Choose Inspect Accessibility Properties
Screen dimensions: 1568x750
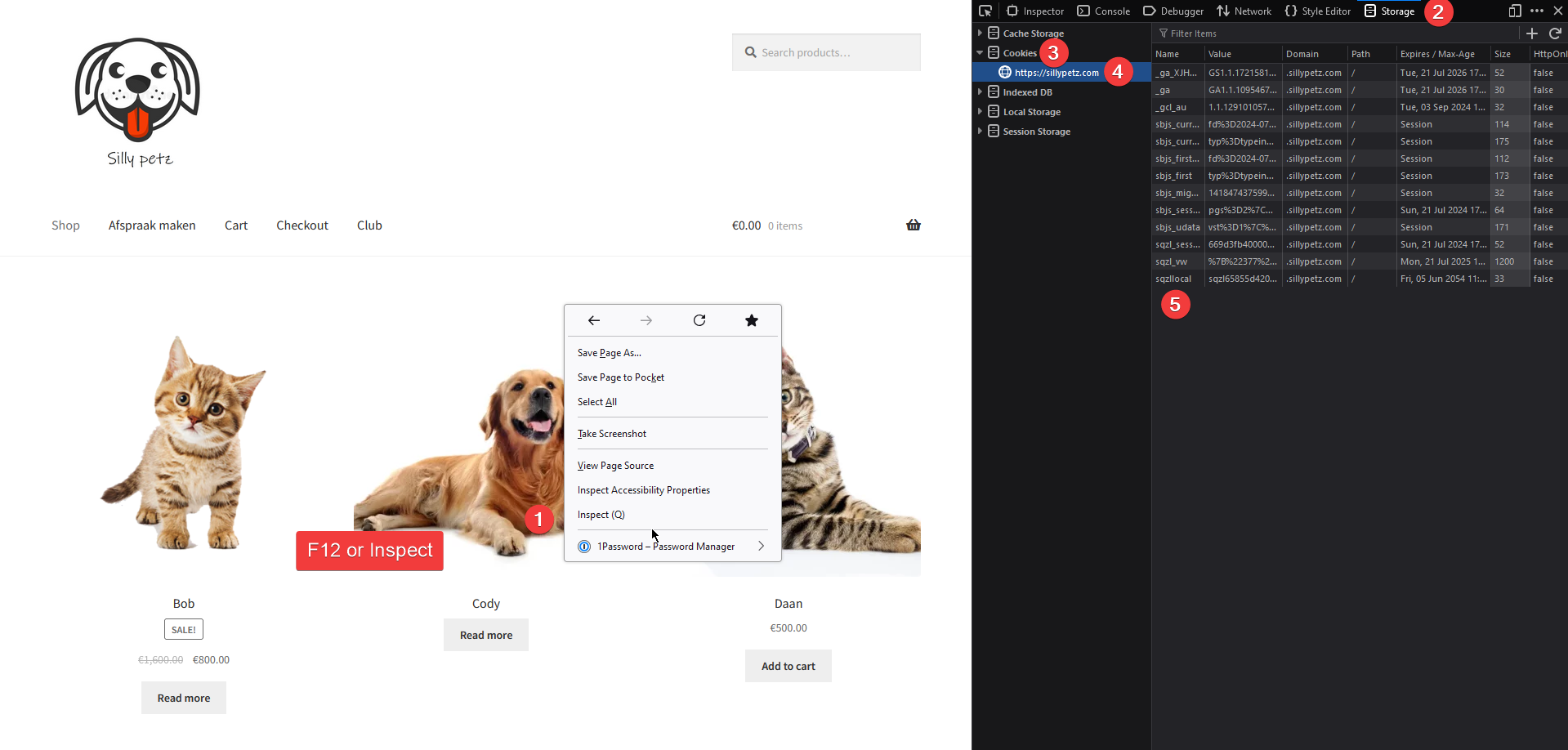coord(672,490)
